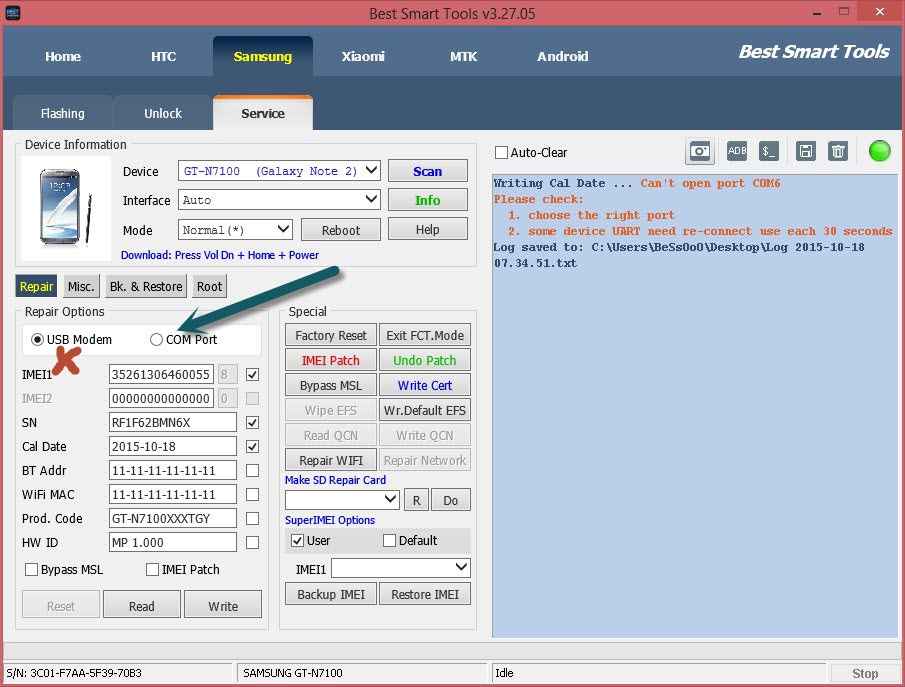The width and height of the screenshot is (905, 687).
Task: Click the Exit FCT.Mode button
Action: click(425, 335)
